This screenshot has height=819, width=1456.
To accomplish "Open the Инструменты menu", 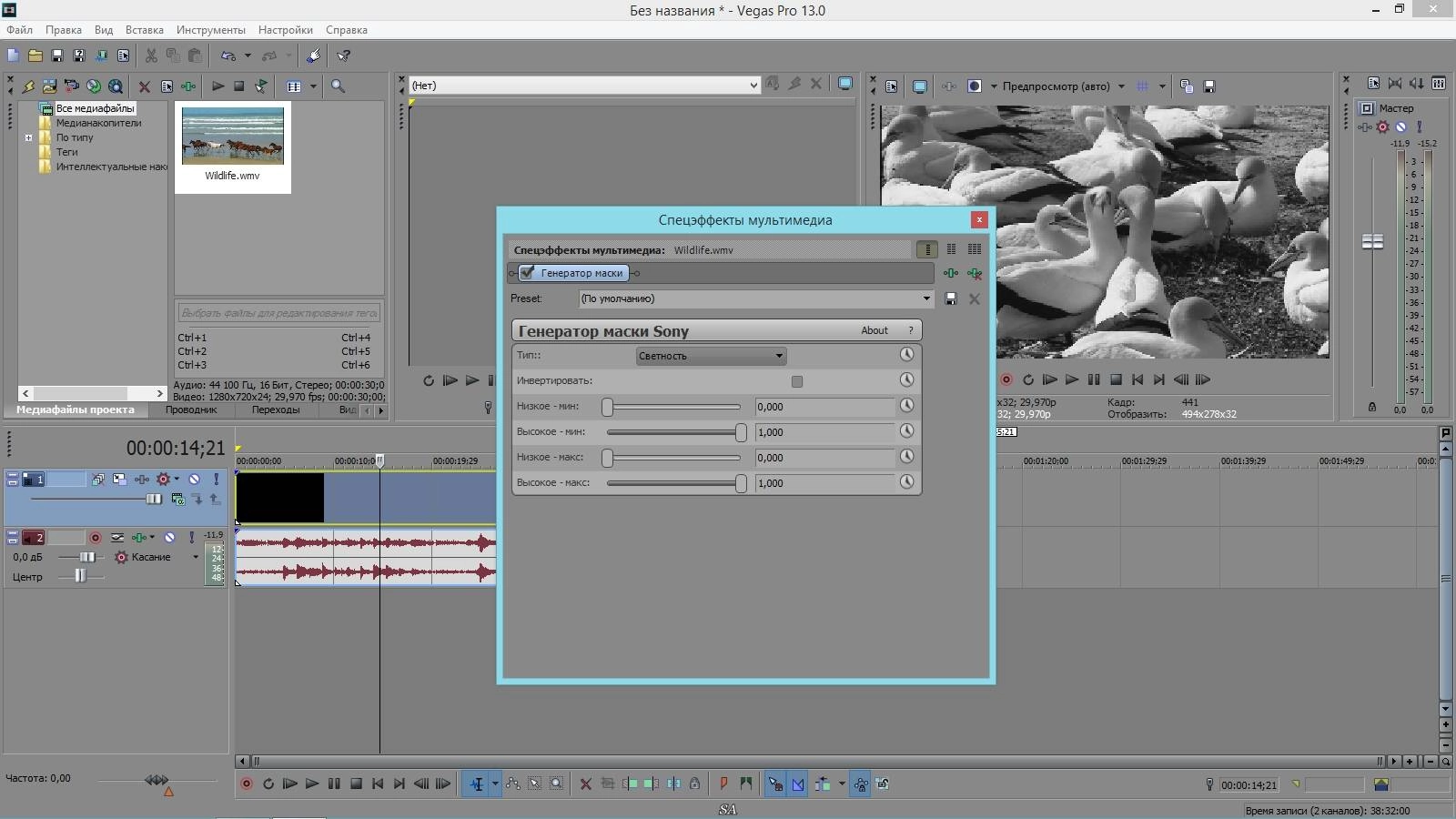I will [x=210, y=30].
